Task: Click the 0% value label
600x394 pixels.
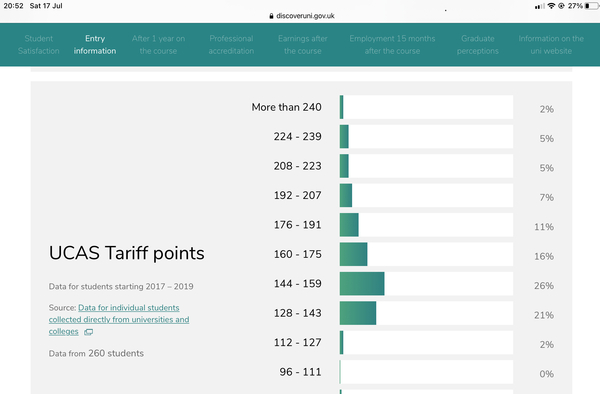Action: (x=546, y=374)
